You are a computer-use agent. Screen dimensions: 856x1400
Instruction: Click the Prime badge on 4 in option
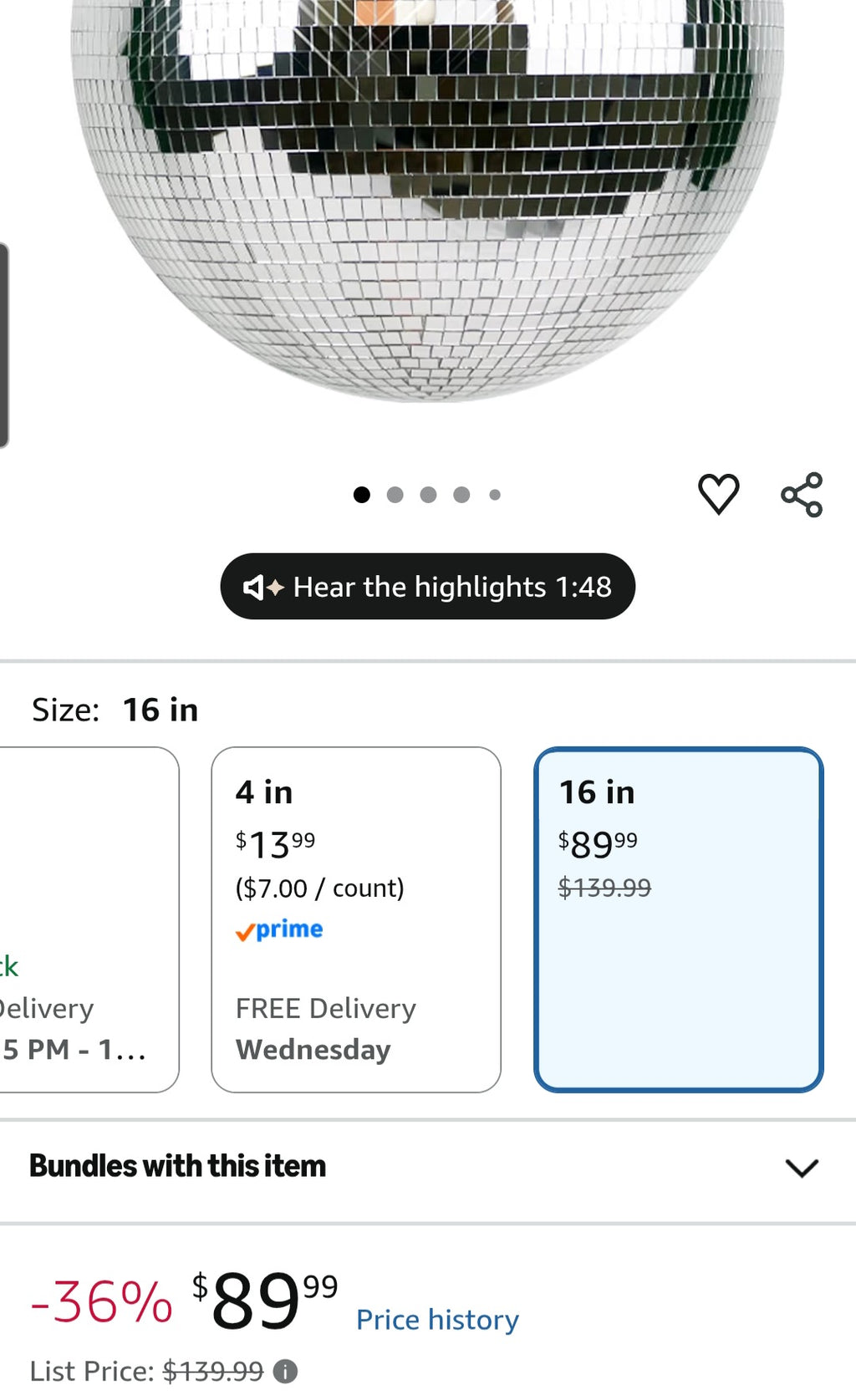point(280,929)
